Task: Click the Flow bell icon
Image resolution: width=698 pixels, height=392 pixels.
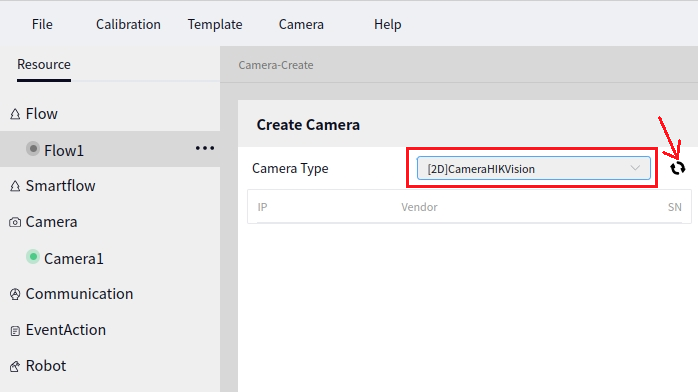Action: tap(15, 114)
